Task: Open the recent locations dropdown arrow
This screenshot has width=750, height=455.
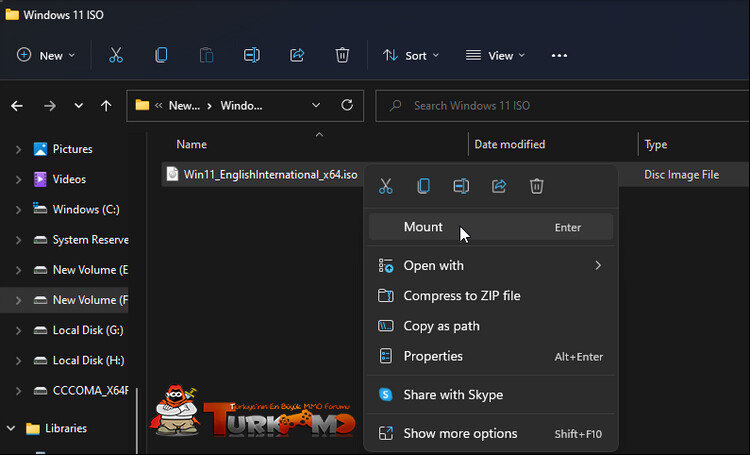Action: [x=78, y=106]
